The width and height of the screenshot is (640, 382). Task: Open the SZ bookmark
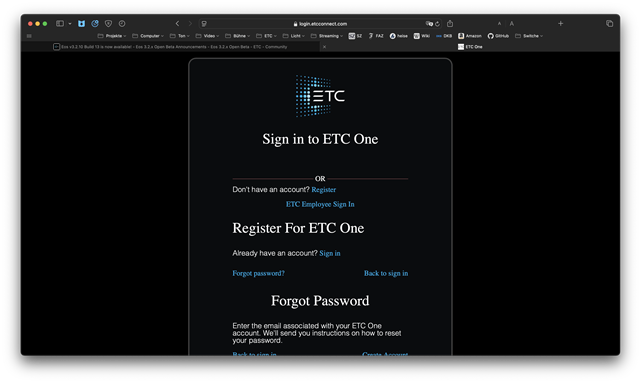coord(355,36)
